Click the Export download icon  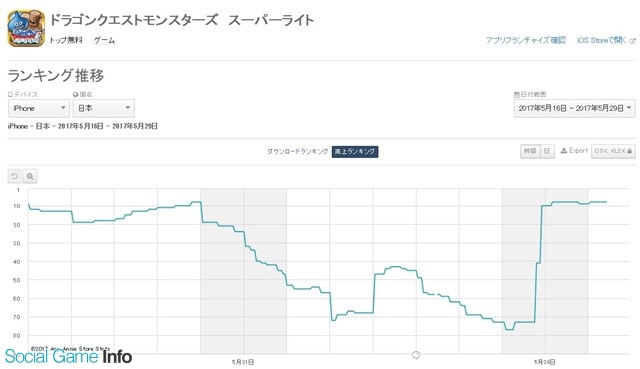tap(564, 151)
